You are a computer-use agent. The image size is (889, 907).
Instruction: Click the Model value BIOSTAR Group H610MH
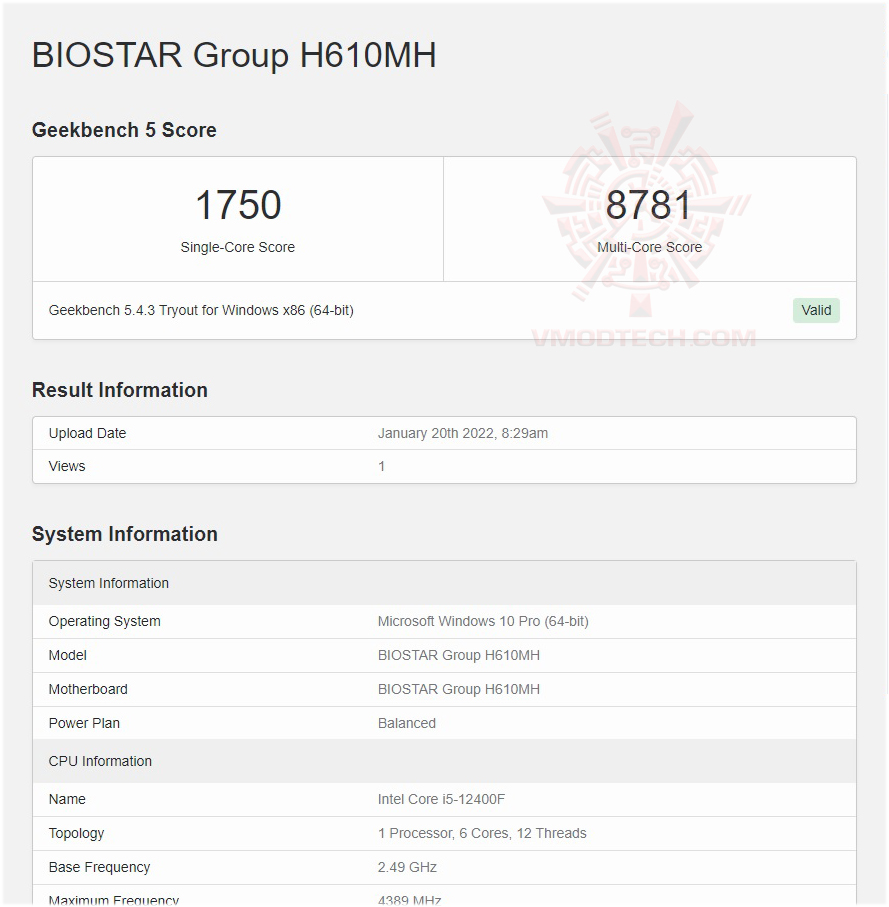459,655
